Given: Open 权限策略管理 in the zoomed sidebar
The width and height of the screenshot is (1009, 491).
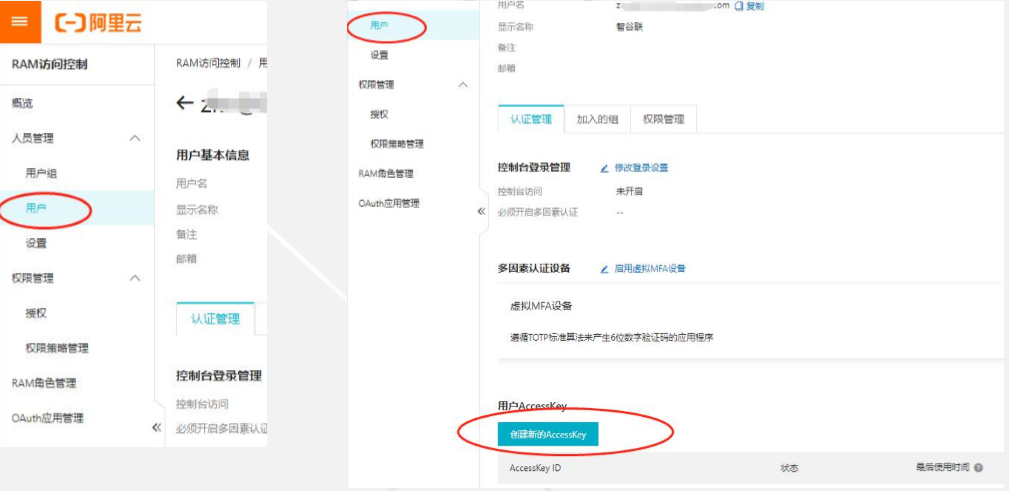Looking at the screenshot, I should (x=57, y=348).
